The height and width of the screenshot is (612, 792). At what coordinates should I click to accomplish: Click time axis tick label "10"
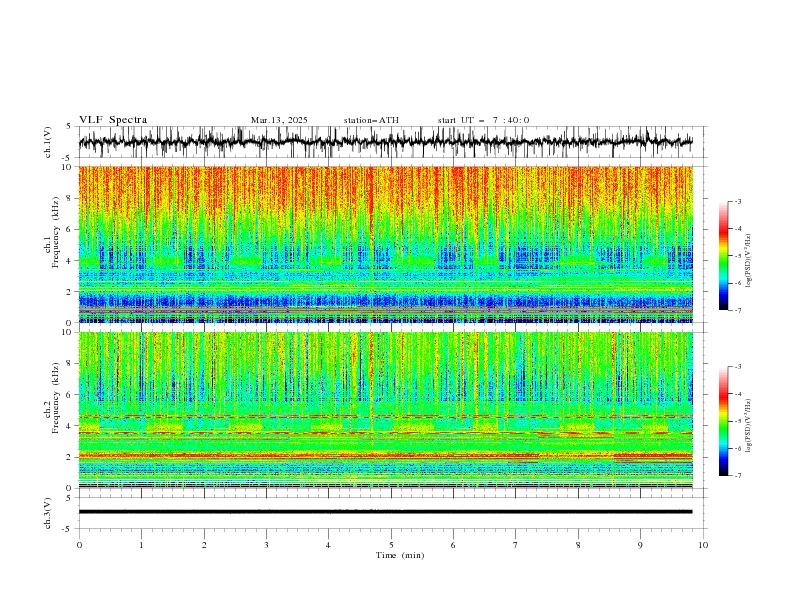[x=703, y=545]
